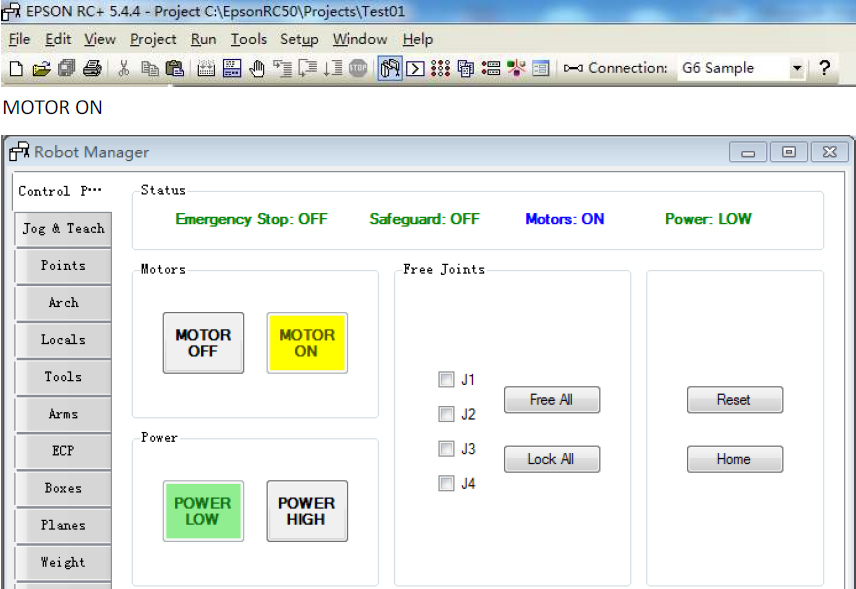The height and width of the screenshot is (589, 856).
Task: Click the Project Explorer window icon
Action: coord(540,68)
